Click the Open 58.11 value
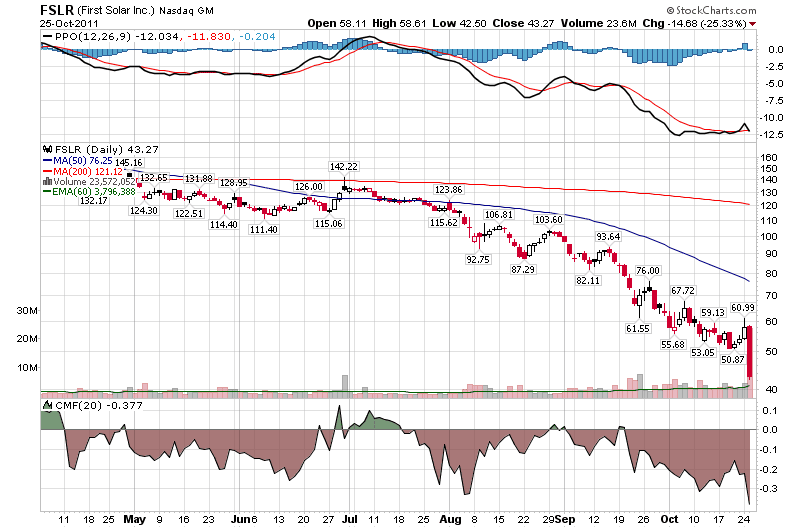The width and height of the screenshot is (800, 528). [337, 23]
